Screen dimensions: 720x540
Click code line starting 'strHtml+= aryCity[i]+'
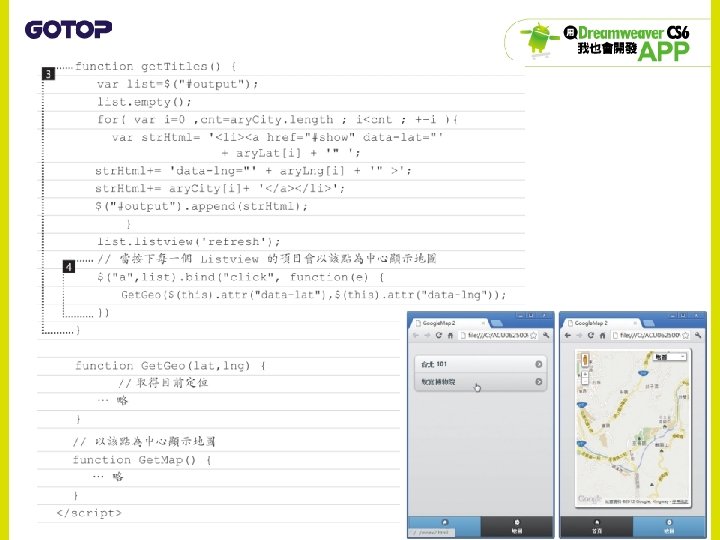pyautogui.click(x=220, y=189)
